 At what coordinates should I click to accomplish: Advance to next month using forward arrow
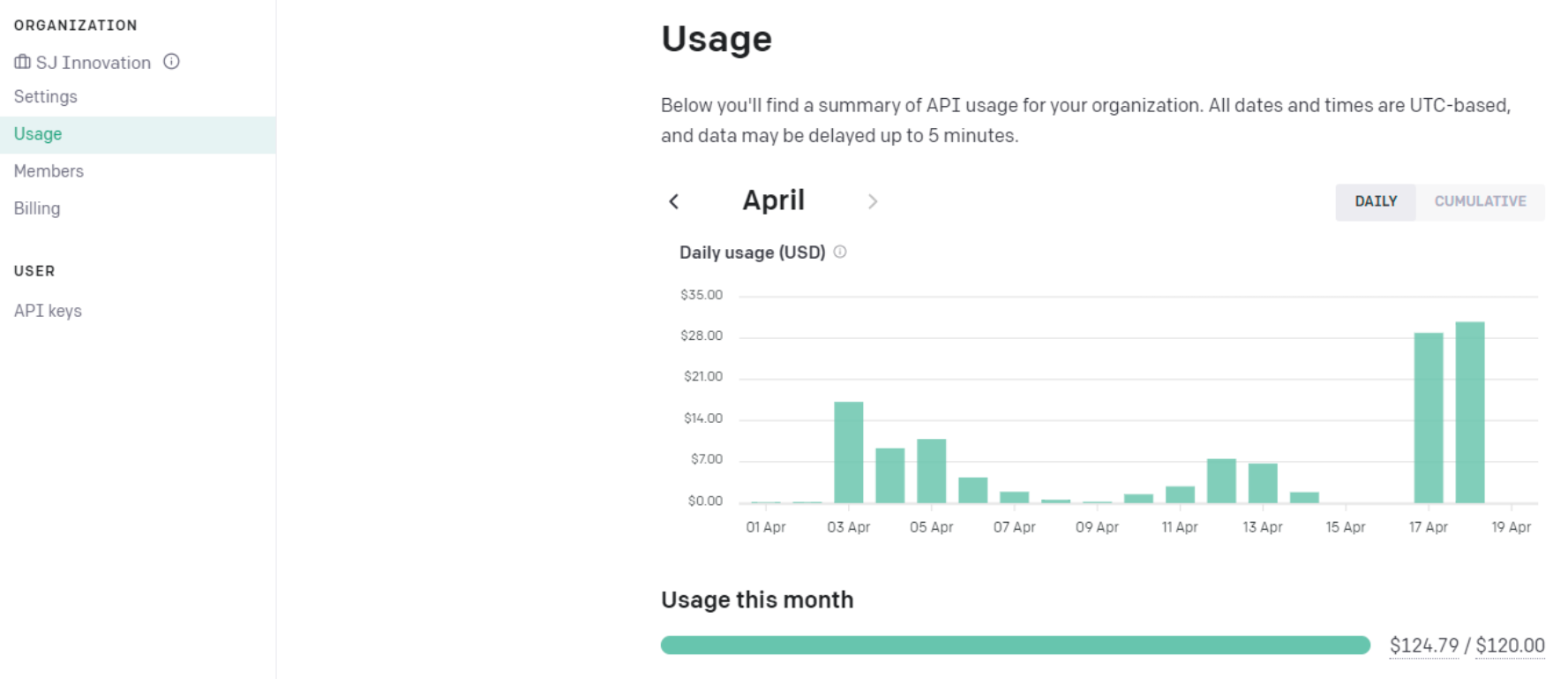873,201
